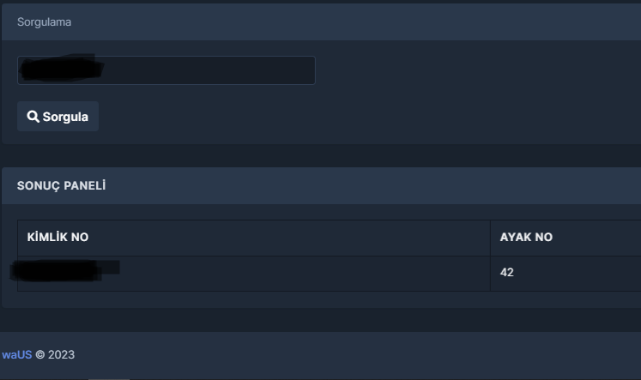The height and width of the screenshot is (380, 641).
Task: Click the SONUÇ PANELİ panel heading
Action: 61,186
